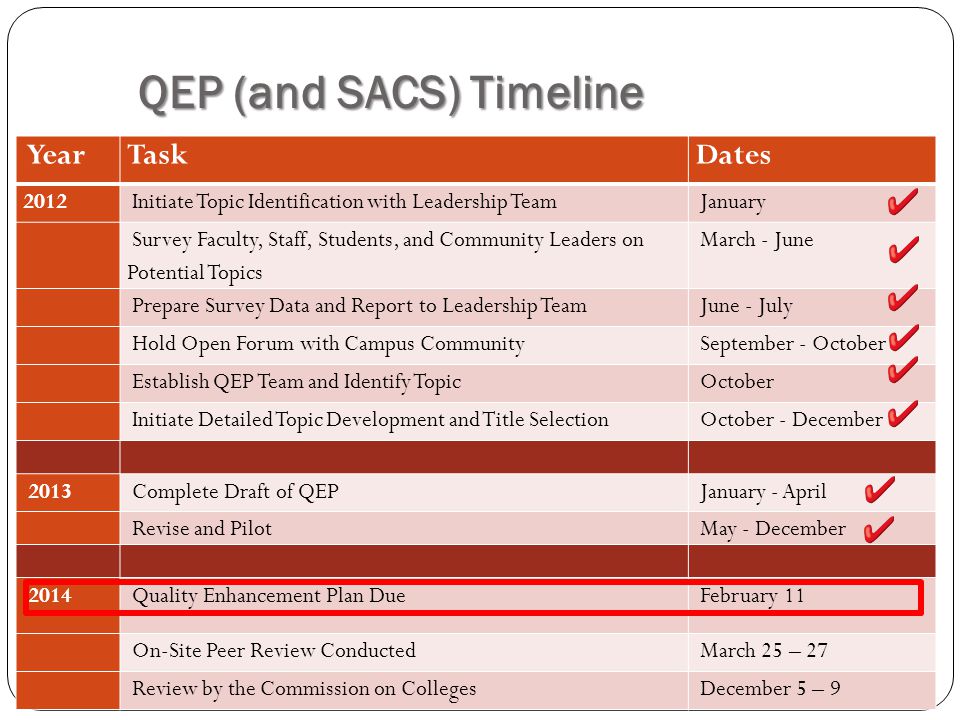Click the checkmark beside May - December
960x720 pixels.
[x=879, y=529]
